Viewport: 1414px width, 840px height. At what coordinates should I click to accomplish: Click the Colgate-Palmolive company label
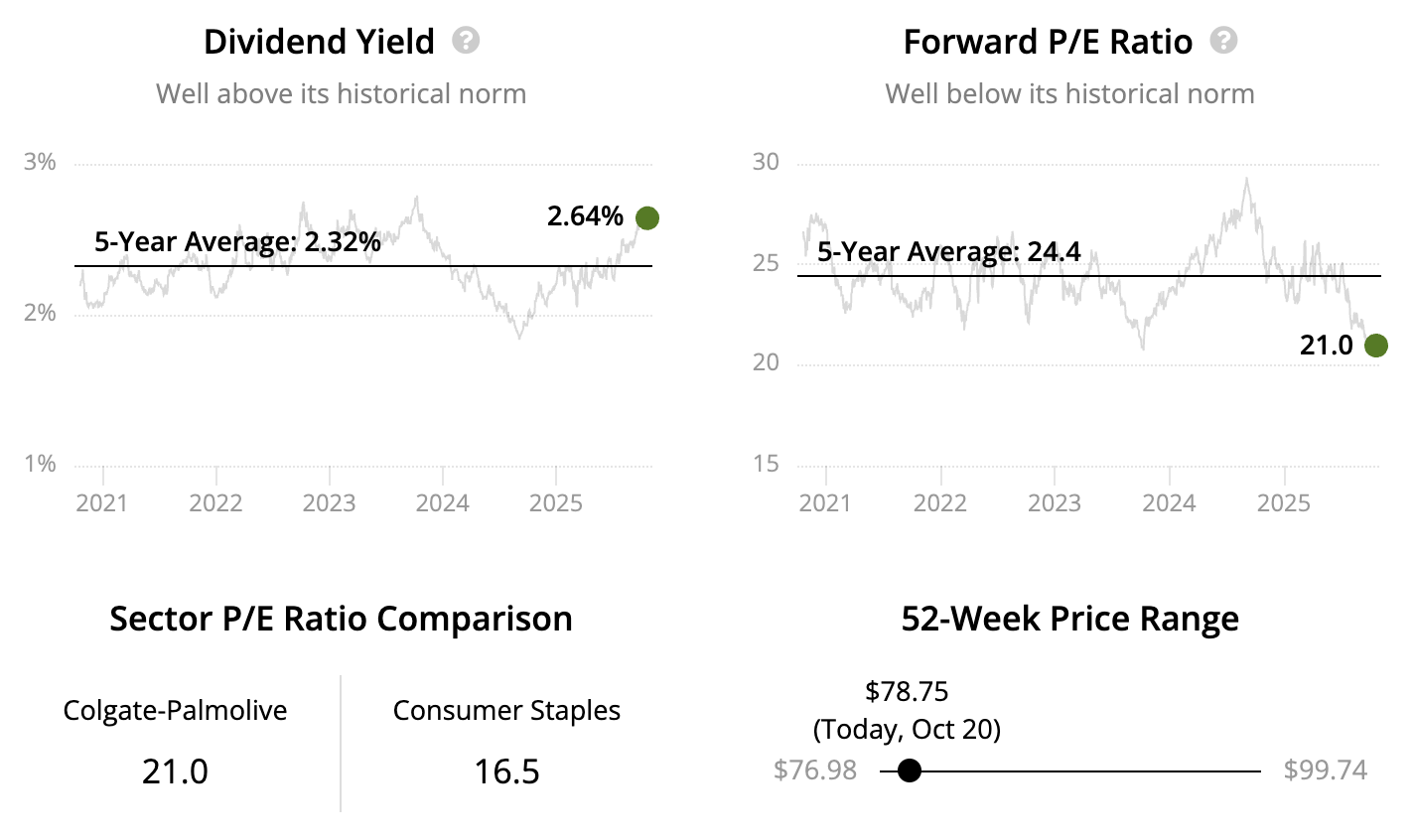[175, 711]
